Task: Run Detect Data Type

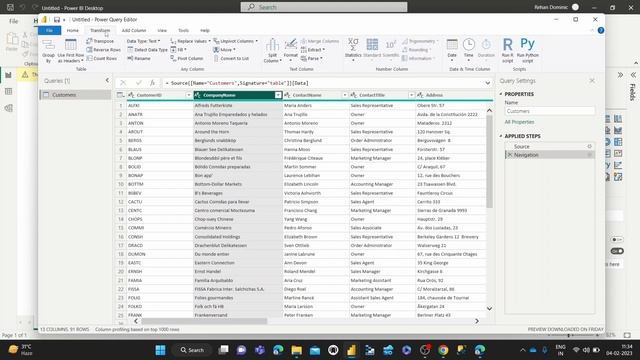Action: tap(147, 50)
